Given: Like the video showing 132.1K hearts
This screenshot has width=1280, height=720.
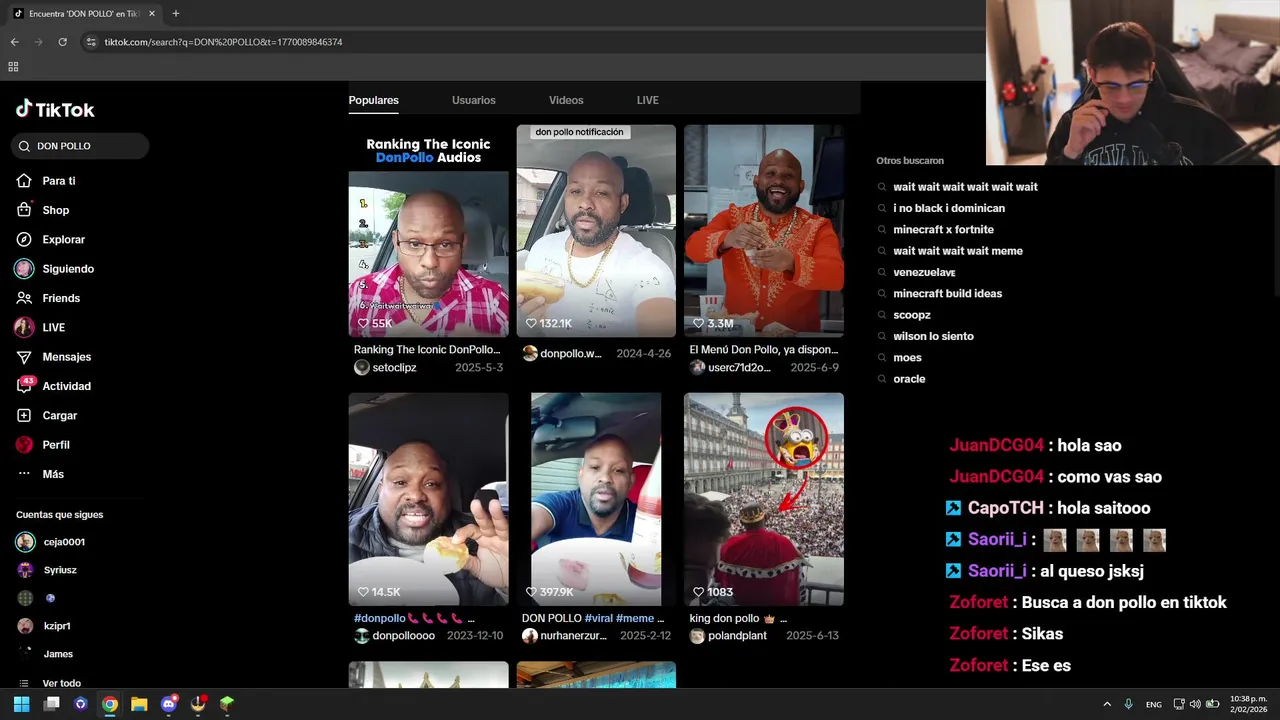Looking at the screenshot, I should (531, 324).
